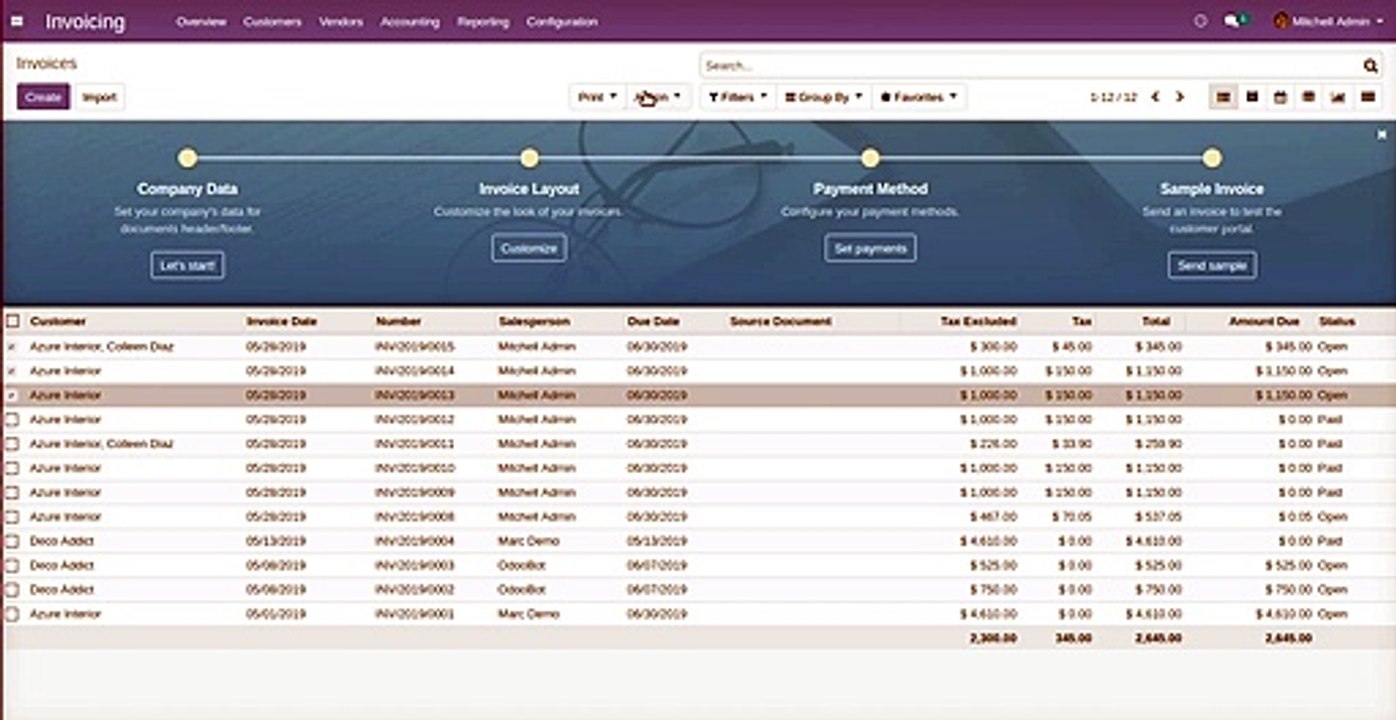The image size is (1396, 720).
Task: Open invoice INV/2019/0008 row
Action: point(698,517)
